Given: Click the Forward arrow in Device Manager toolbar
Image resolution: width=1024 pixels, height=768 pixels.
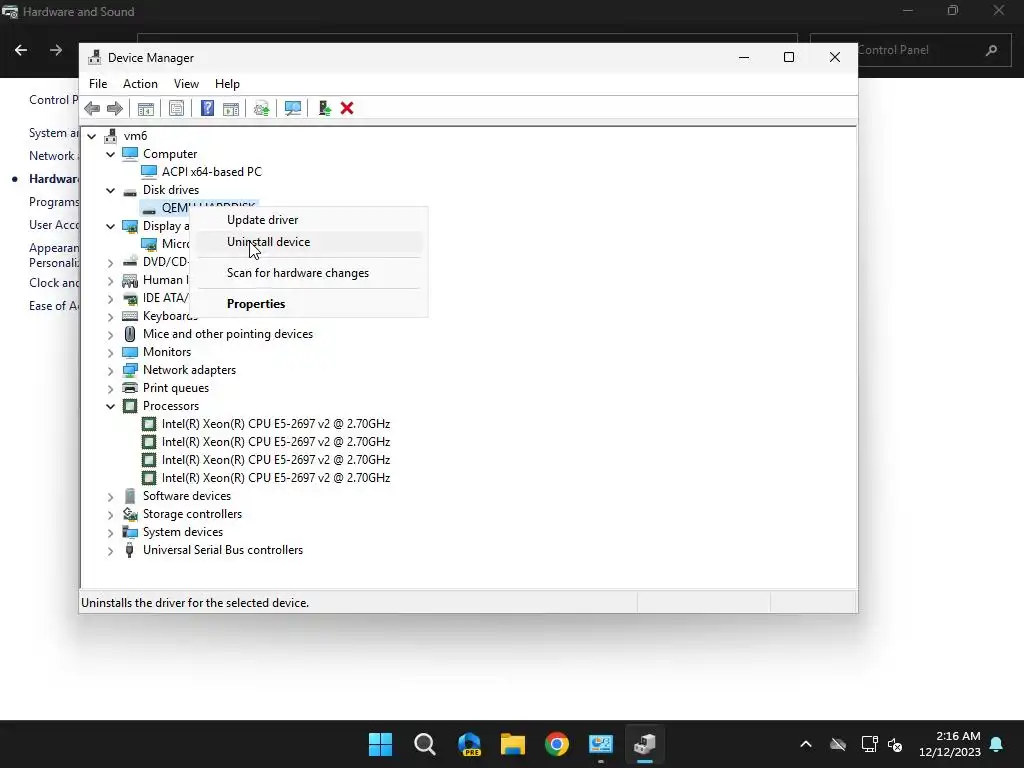Looking at the screenshot, I should 115,108.
